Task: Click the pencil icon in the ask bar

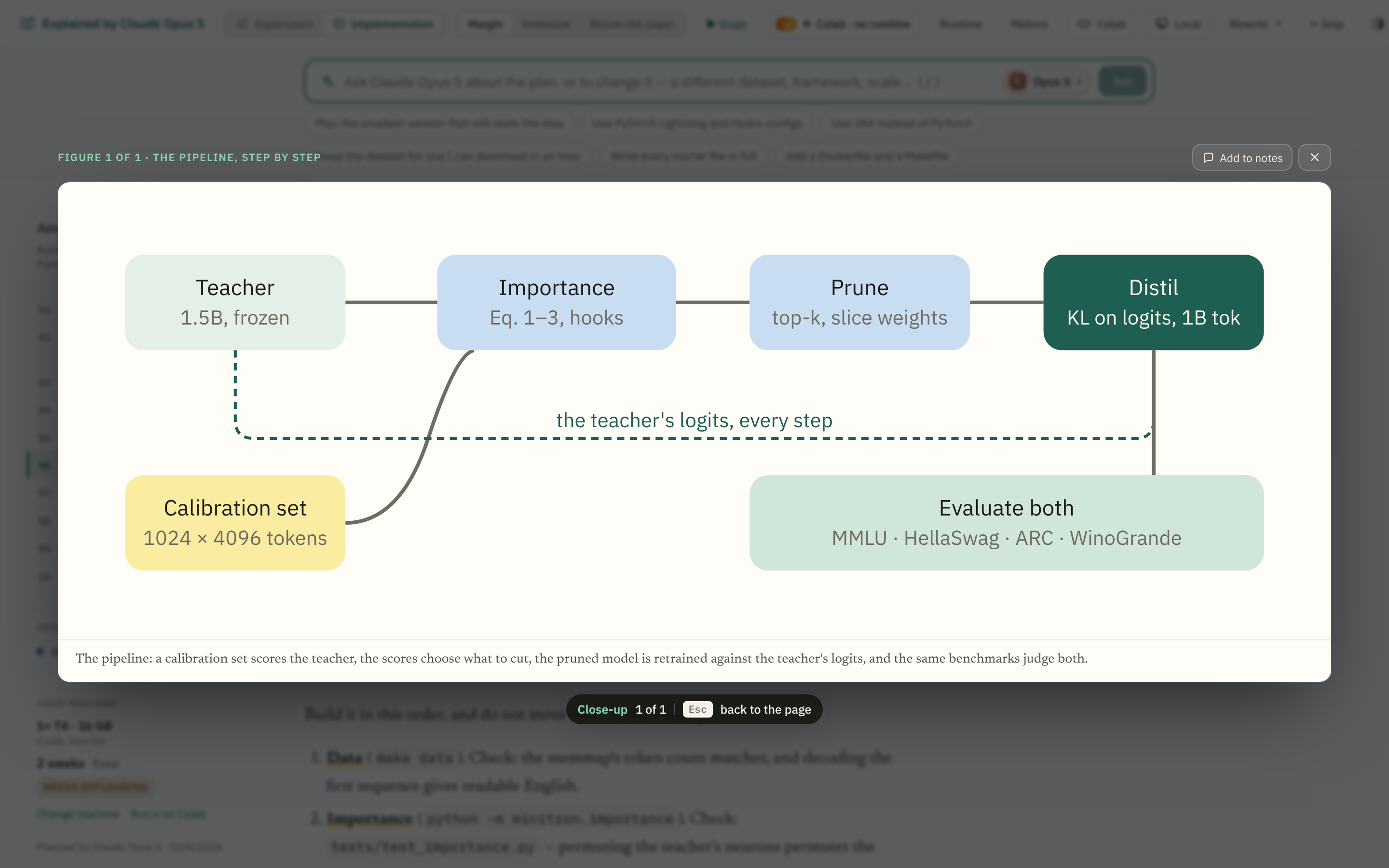Action: [x=328, y=81]
